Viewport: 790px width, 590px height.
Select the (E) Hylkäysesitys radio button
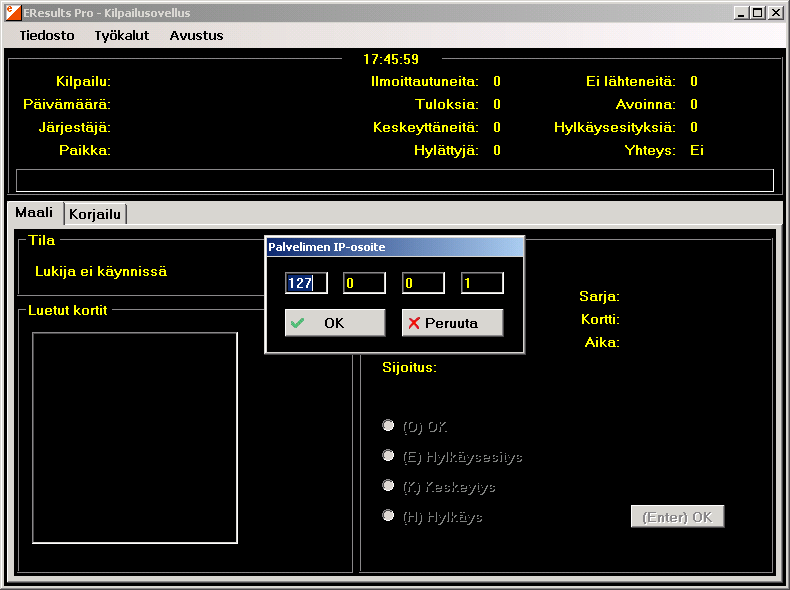coord(388,455)
